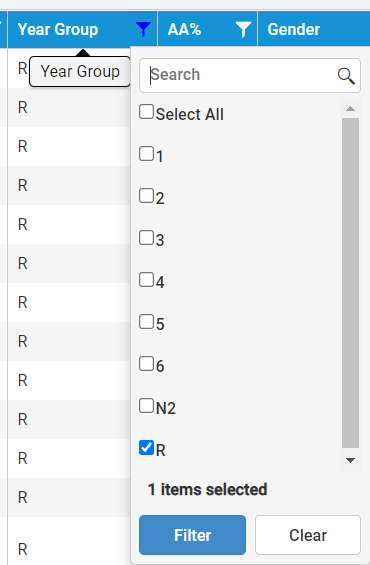Select the year 2 checkbox
The image size is (370, 565).
(x=146, y=195)
